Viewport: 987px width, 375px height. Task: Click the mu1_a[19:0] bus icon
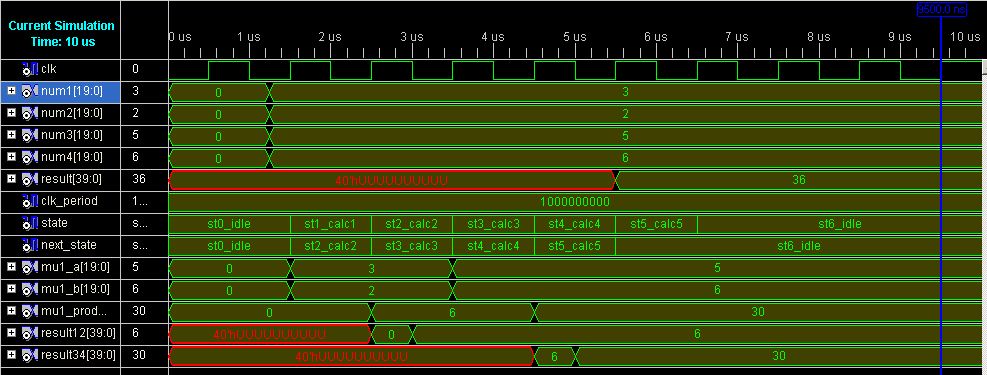tap(30, 267)
